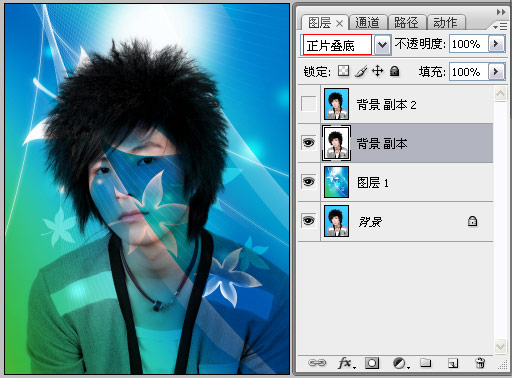Image resolution: width=512 pixels, height=378 pixels.
Task: Click the 正片叠底 blend mode box
Action: tap(337, 45)
